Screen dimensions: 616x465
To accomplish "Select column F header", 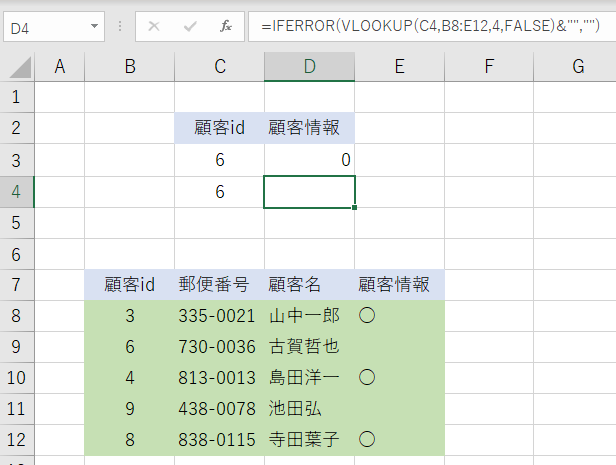I will click(x=489, y=66).
